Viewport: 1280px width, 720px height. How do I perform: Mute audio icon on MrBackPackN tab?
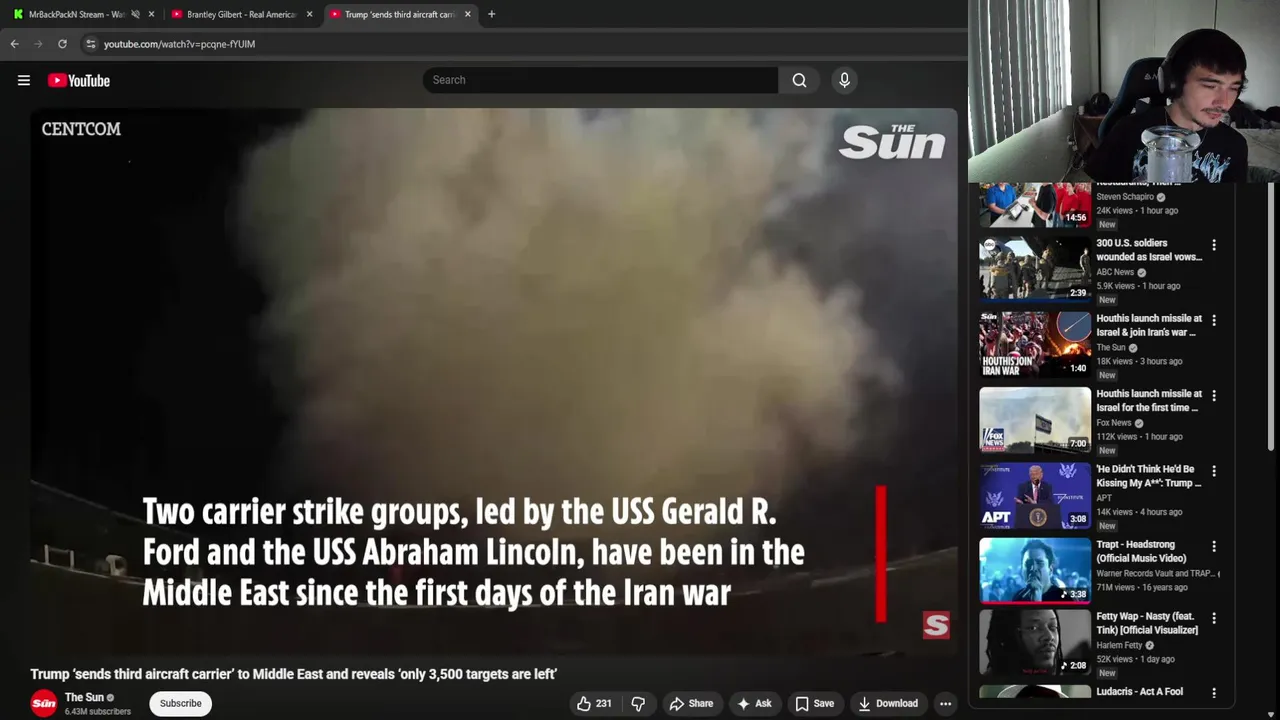(x=135, y=14)
